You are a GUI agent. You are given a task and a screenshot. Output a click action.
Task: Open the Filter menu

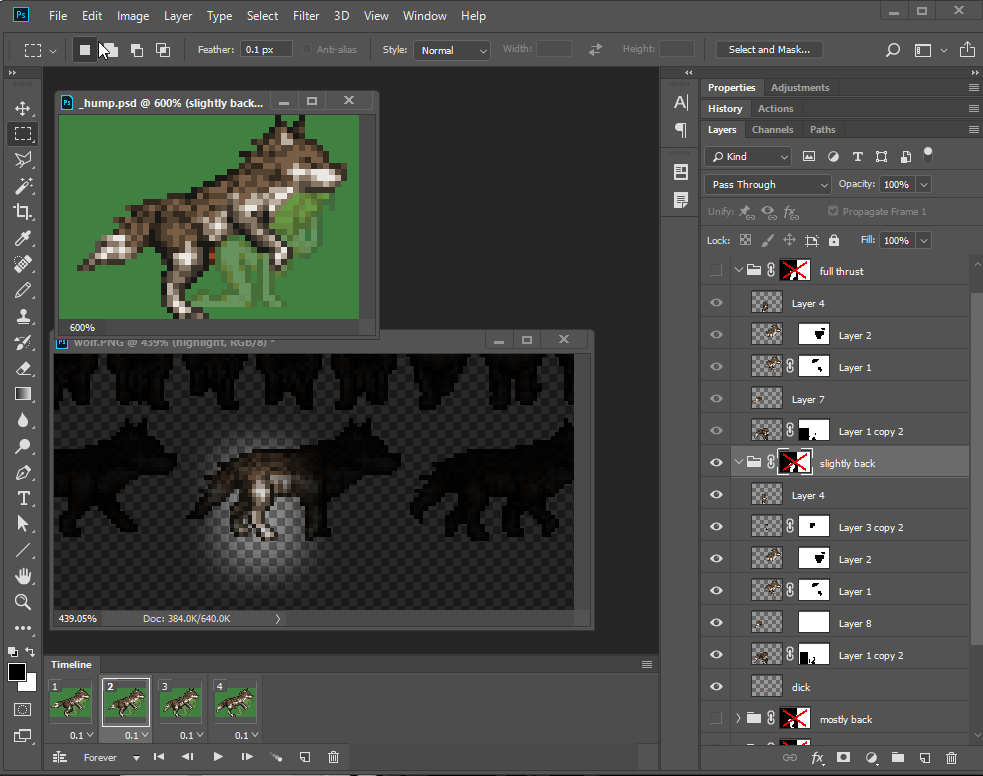coord(307,16)
